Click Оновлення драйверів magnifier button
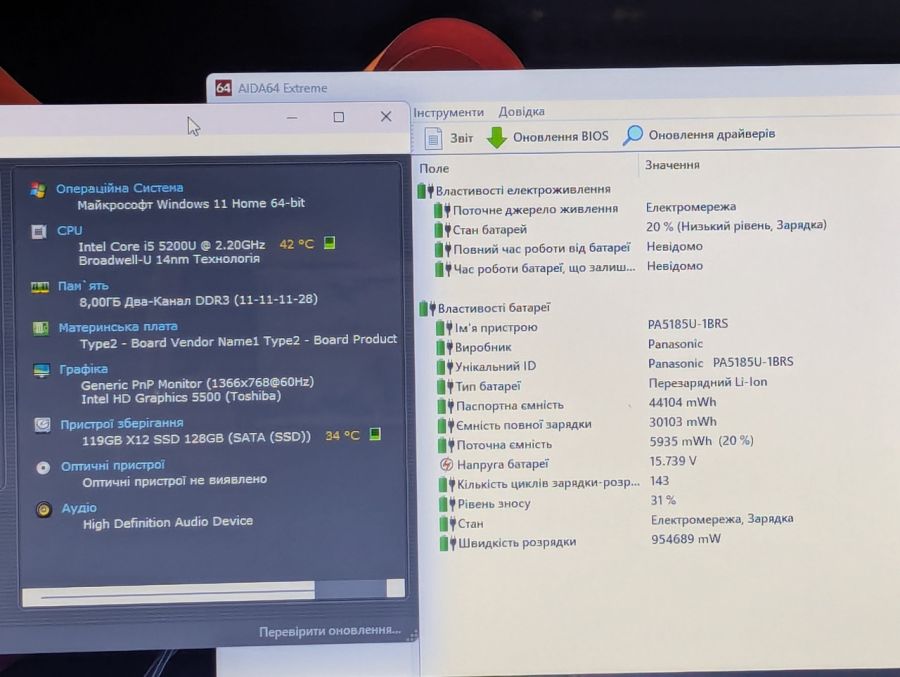 (699, 134)
